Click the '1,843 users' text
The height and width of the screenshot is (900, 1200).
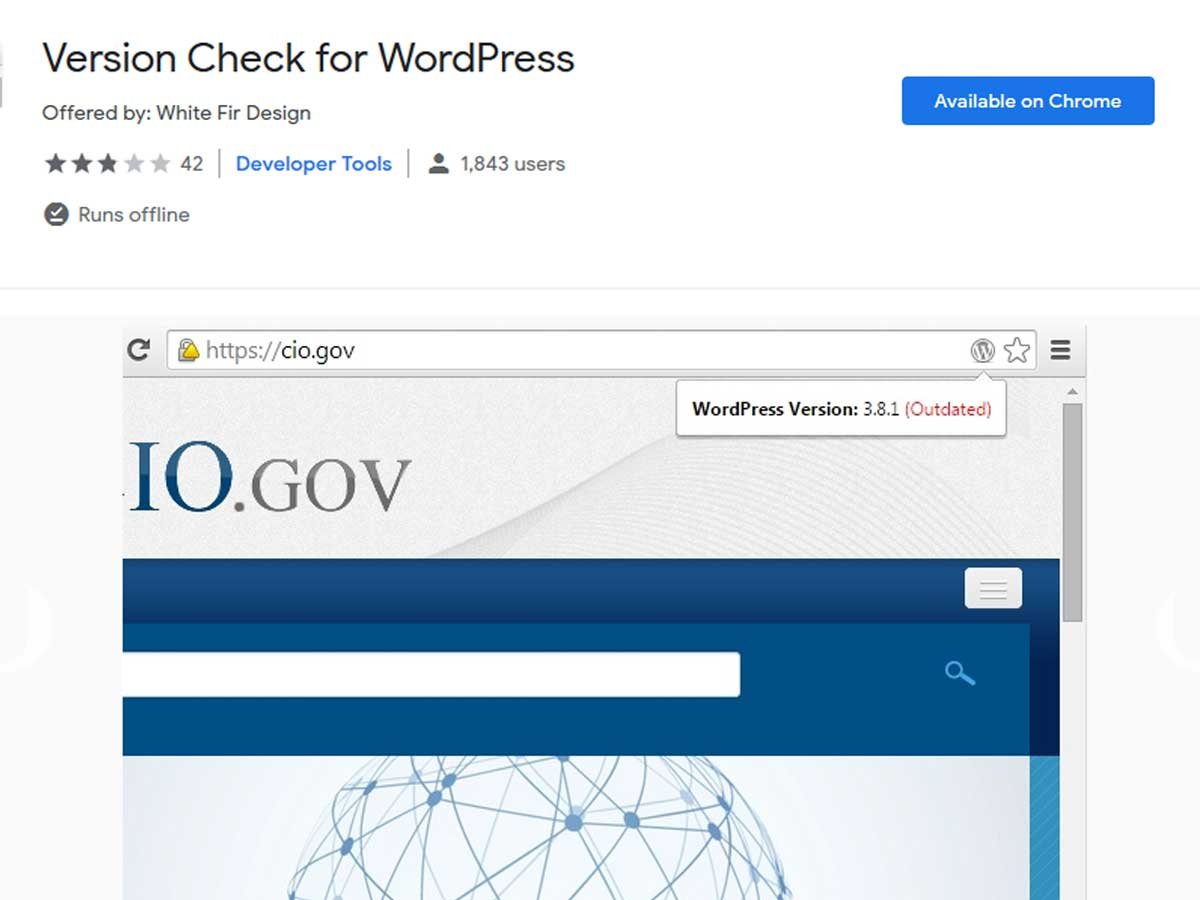(513, 164)
